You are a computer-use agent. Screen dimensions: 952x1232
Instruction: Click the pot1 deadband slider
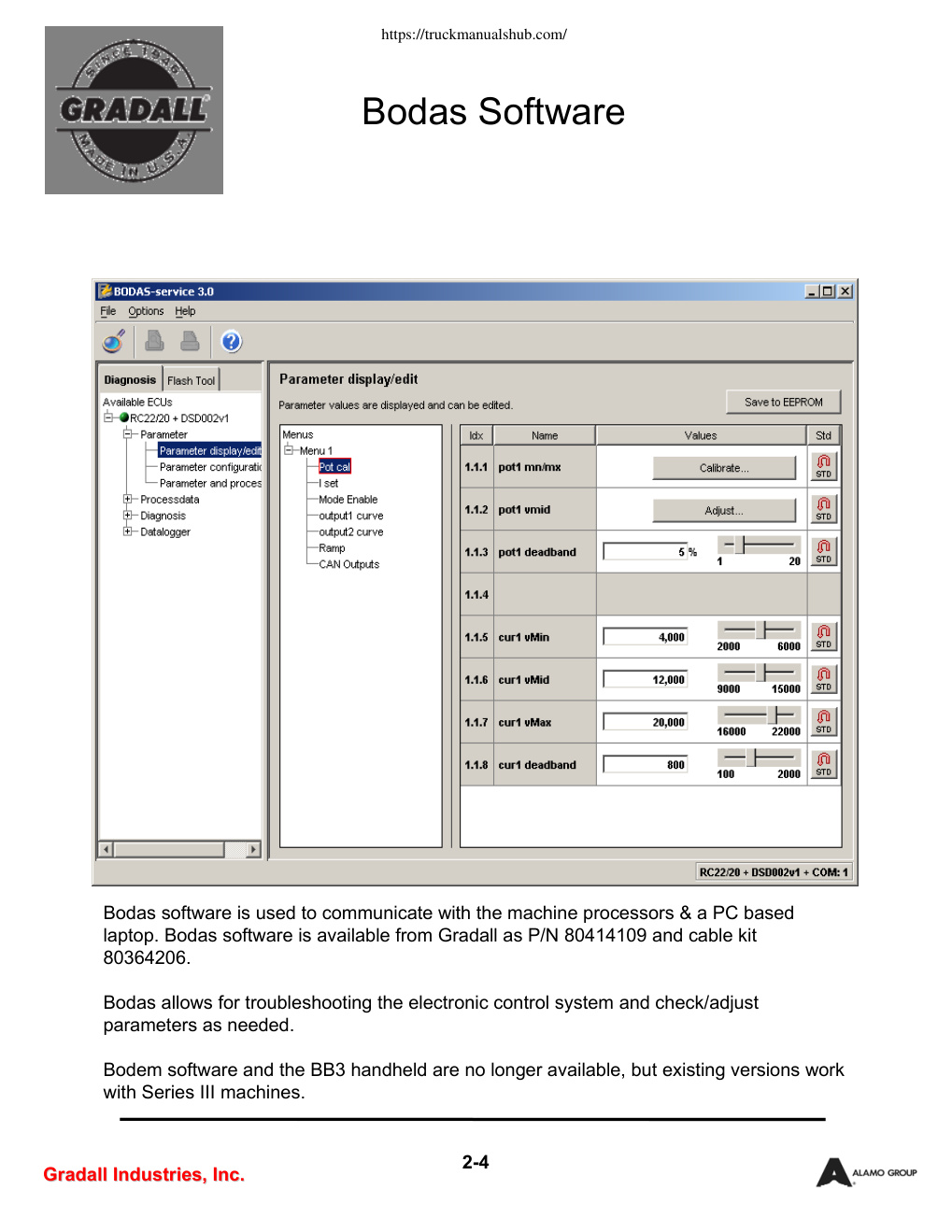point(759,545)
